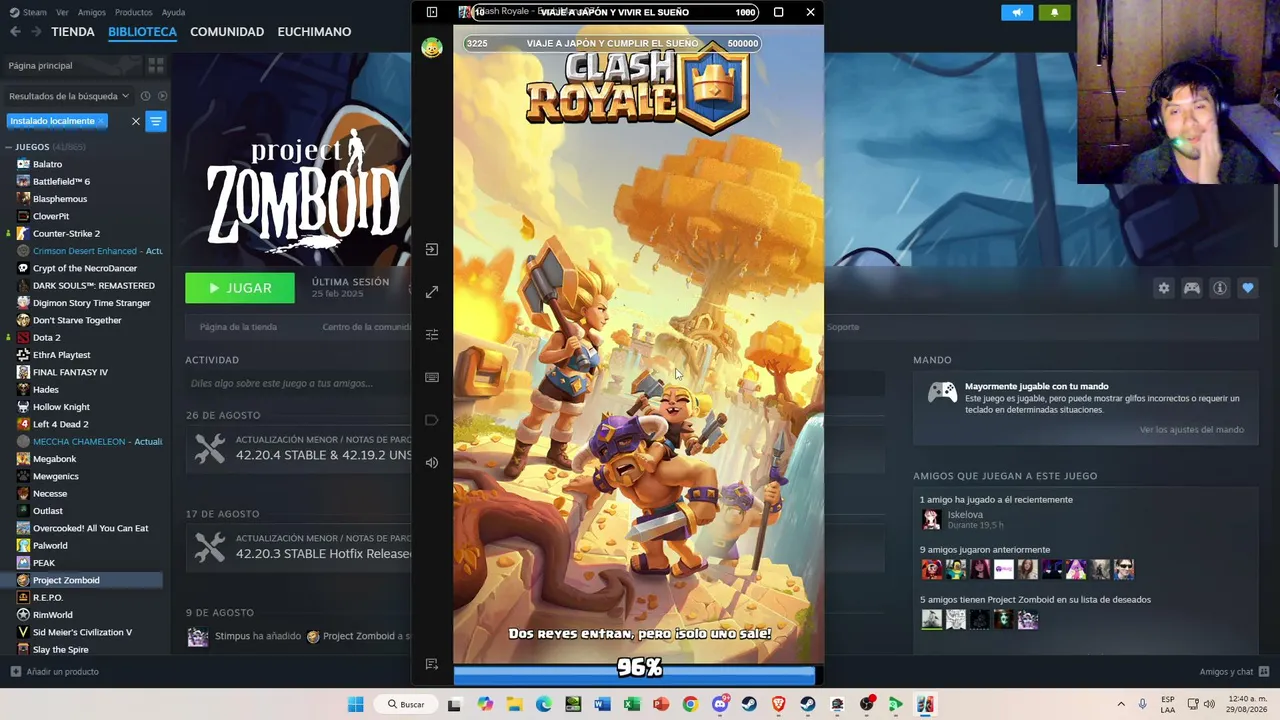The image size is (1280, 720).
Task: Click the ready-to-play filter icon
Action: [x=162, y=96]
